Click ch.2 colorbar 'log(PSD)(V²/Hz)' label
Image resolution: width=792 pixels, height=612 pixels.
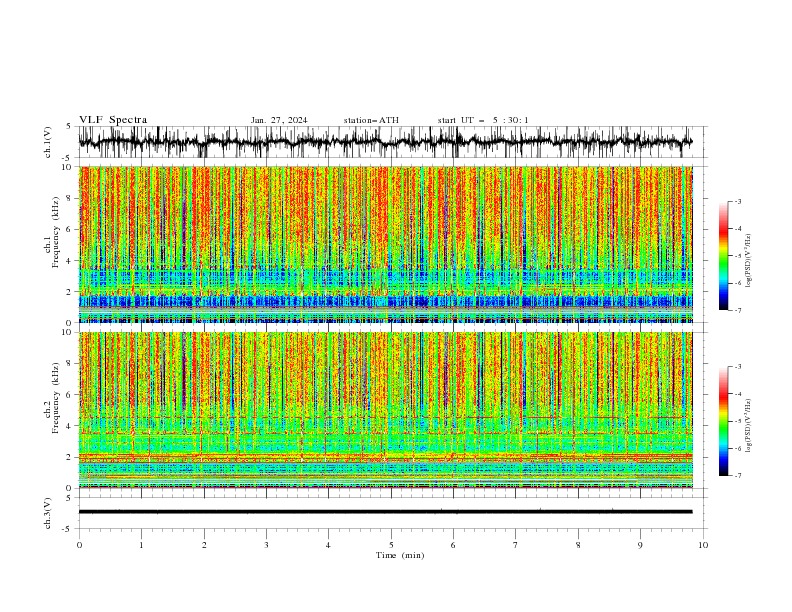click(x=749, y=426)
